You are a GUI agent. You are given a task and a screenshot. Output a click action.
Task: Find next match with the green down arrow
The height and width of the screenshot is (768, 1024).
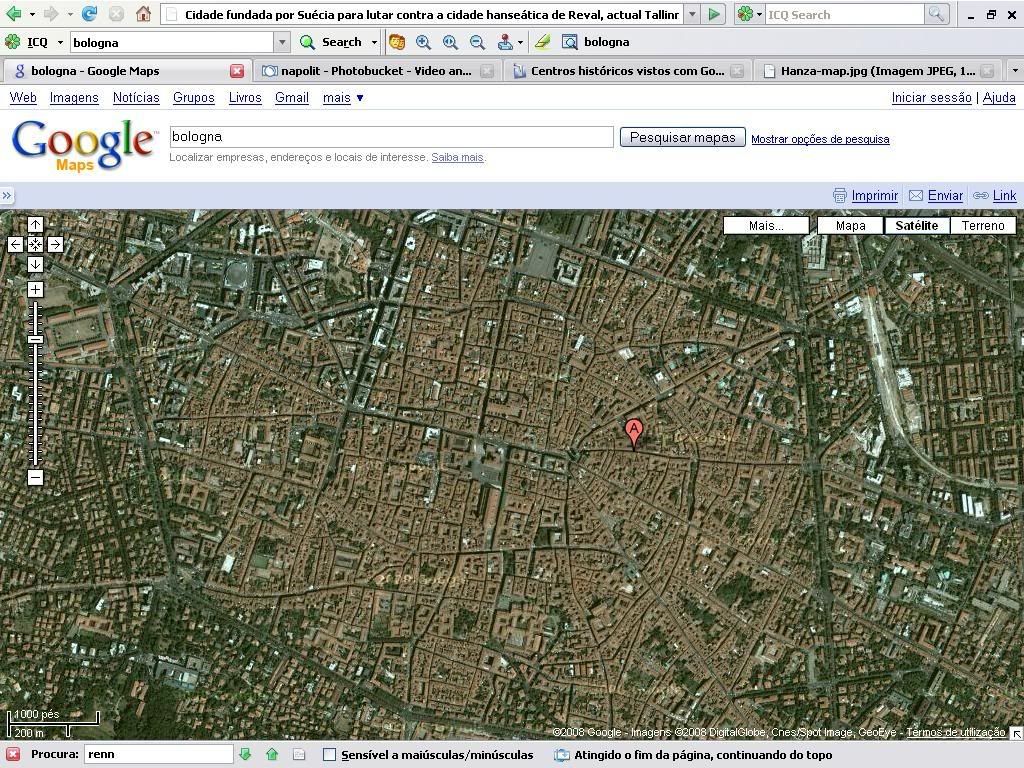click(x=245, y=754)
